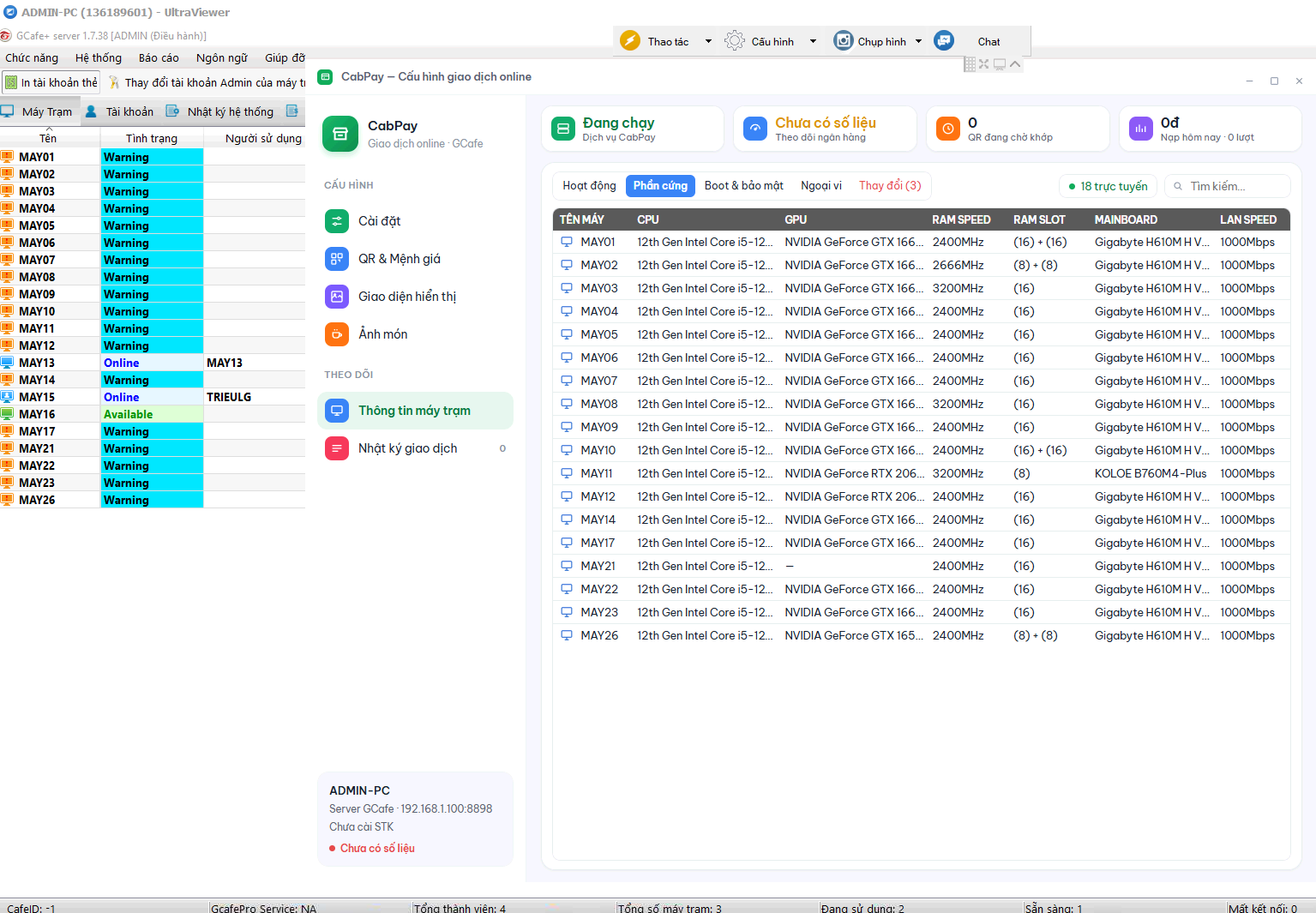Click In tài khoản thẻ button
This screenshot has height=913, width=1316.
point(51,82)
